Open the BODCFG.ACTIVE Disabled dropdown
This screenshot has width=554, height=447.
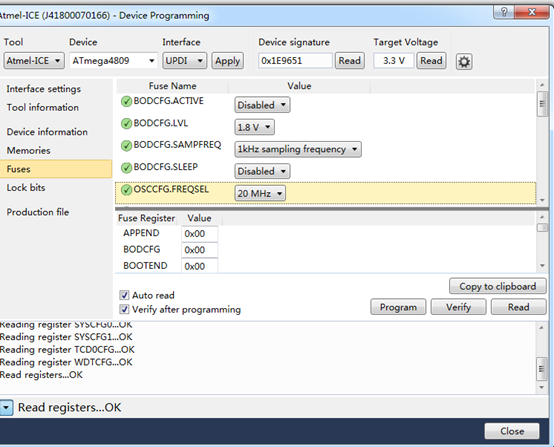[x=262, y=105]
